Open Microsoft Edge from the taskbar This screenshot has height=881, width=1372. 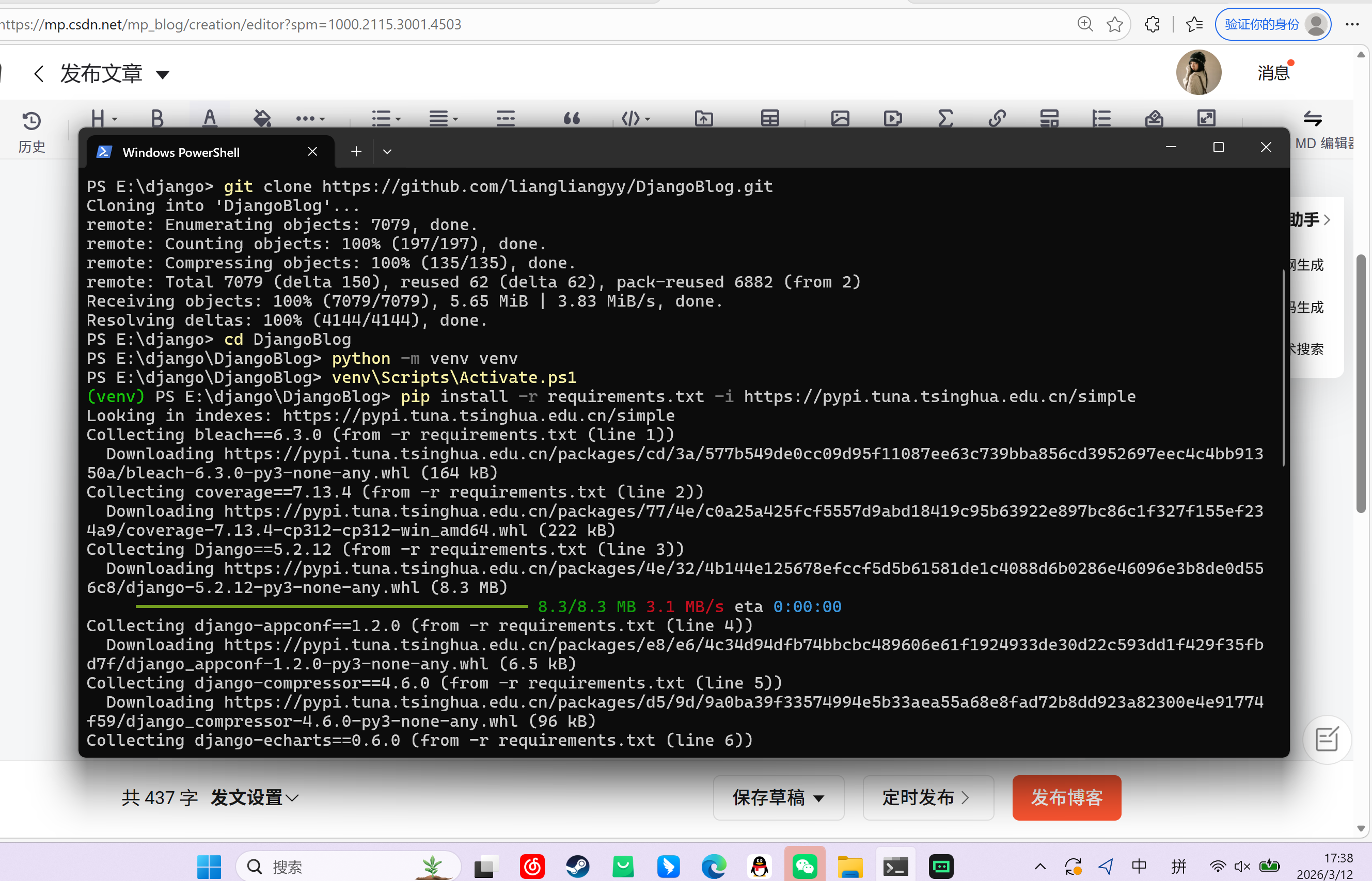tap(714, 867)
